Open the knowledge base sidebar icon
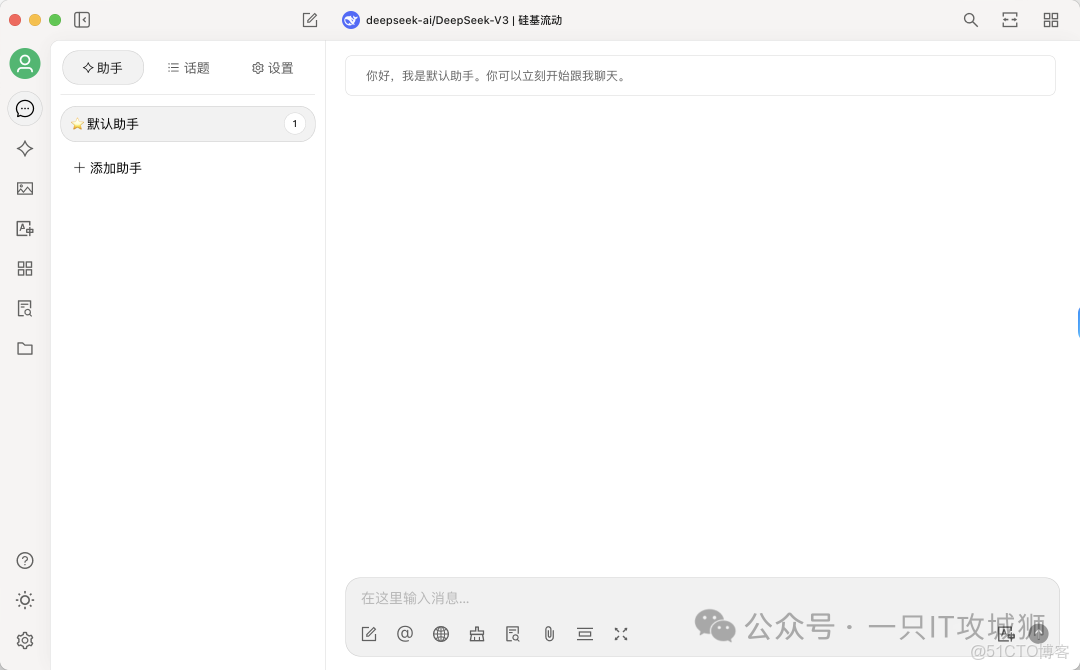This screenshot has width=1080, height=670. [24, 308]
